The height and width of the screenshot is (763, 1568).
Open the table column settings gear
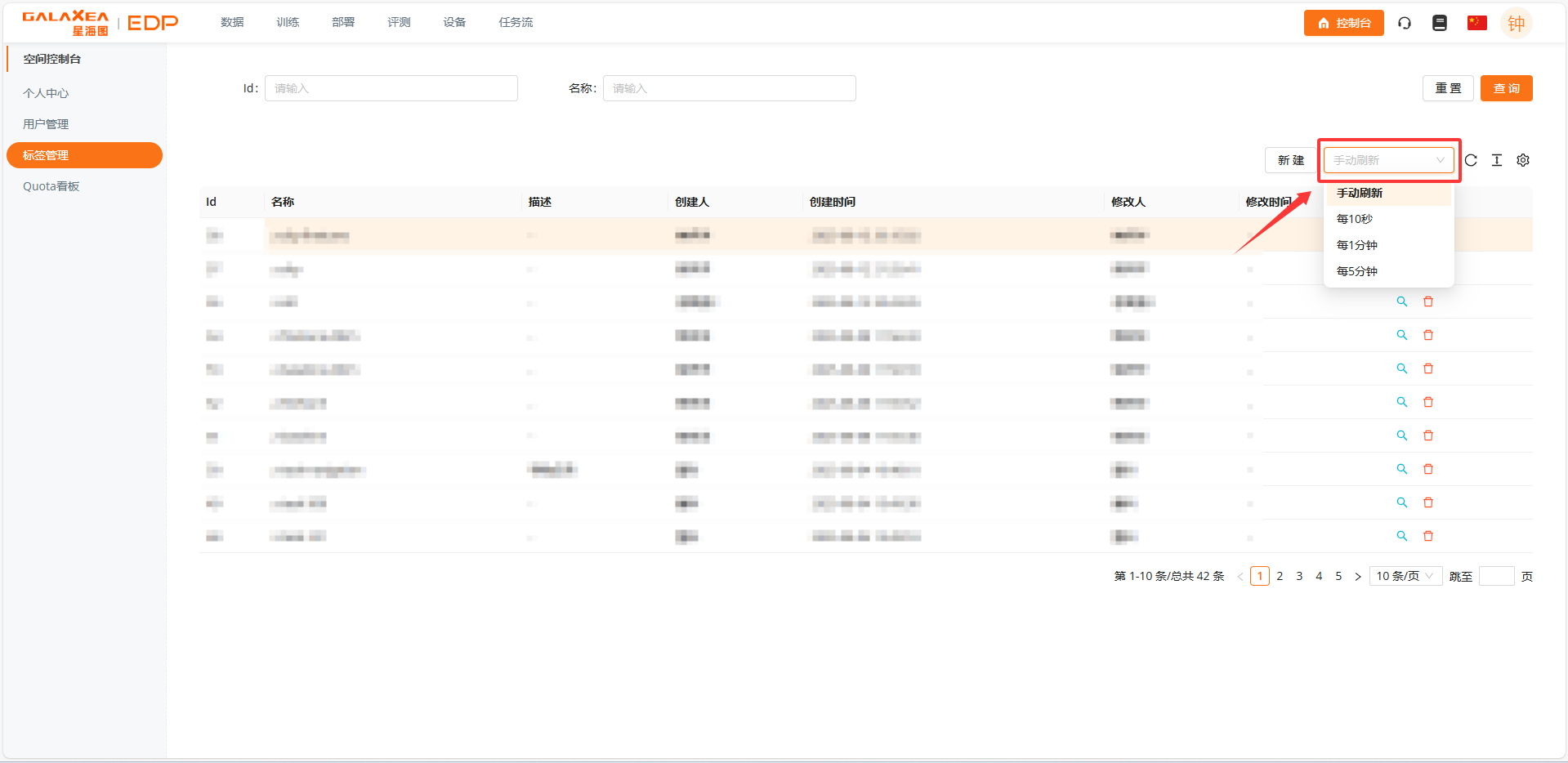click(1523, 160)
